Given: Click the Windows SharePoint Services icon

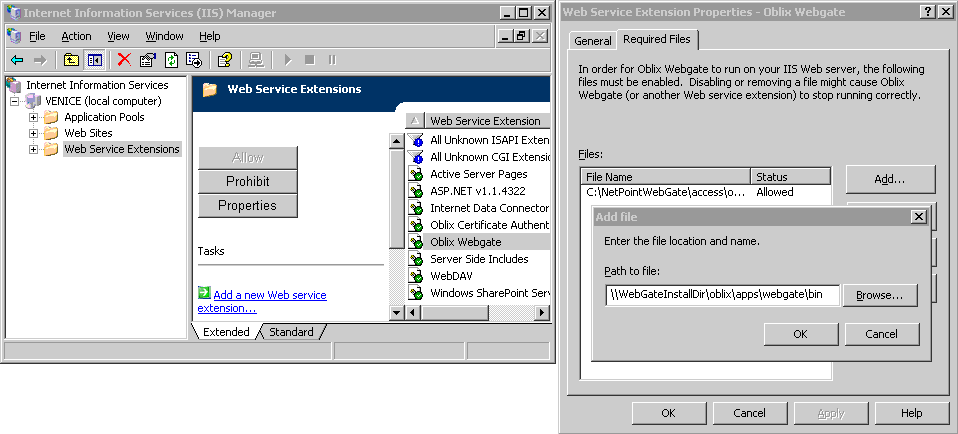Looking at the screenshot, I should pyautogui.click(x=416, y=293).
